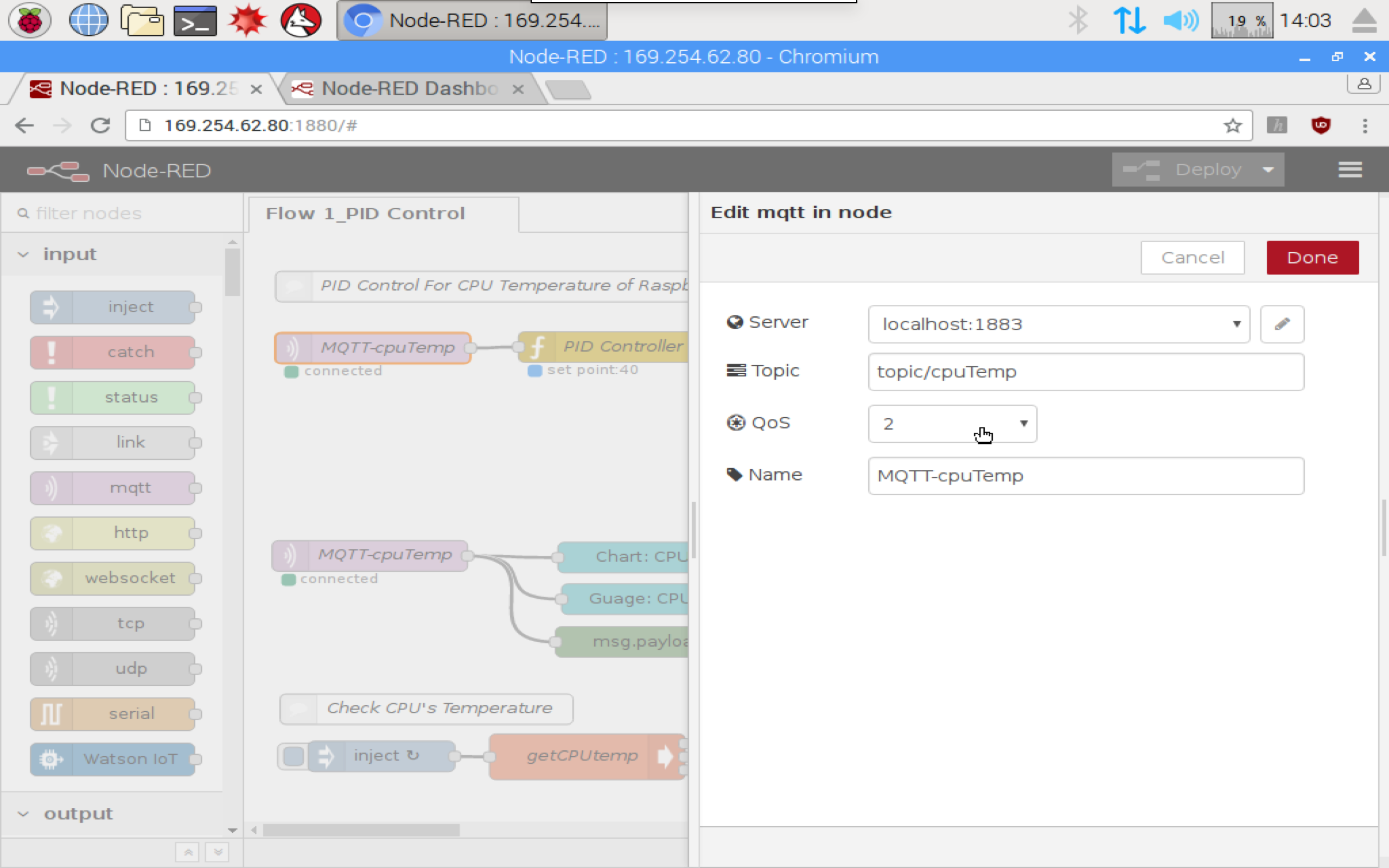
Task: Open the network up/down arrows icon
Action: click(x=1129, y=21)
